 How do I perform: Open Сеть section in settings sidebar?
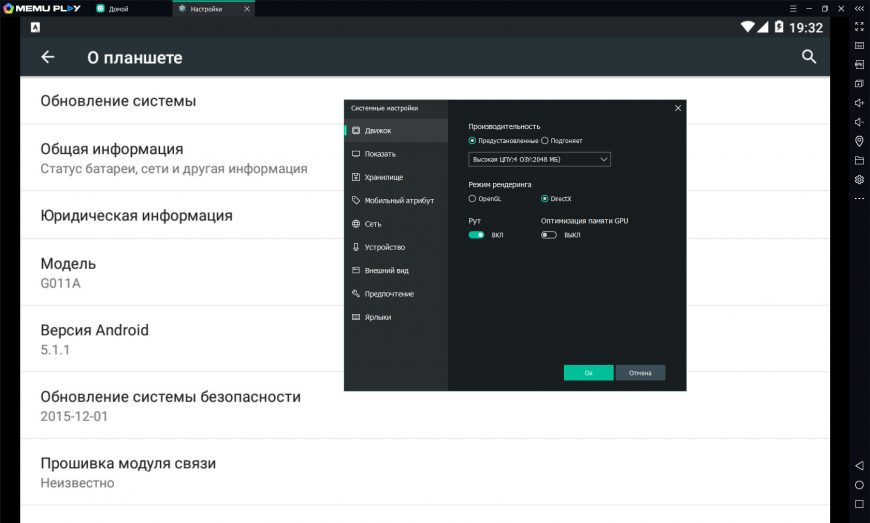pyautogui.click(x=373, y=224)
